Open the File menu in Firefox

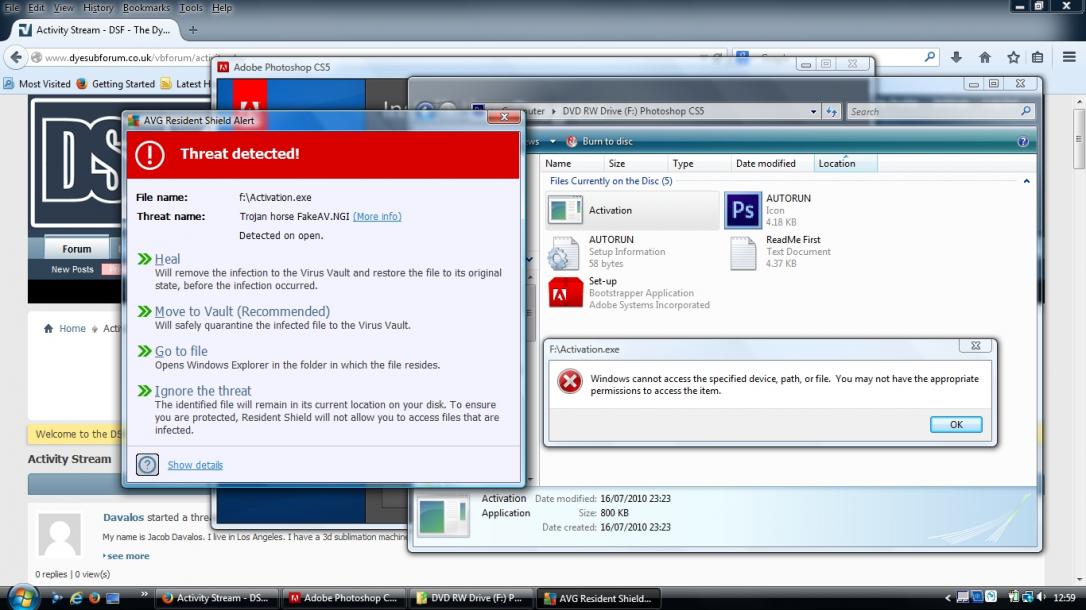pyautogui.click(x=11, y=8)
